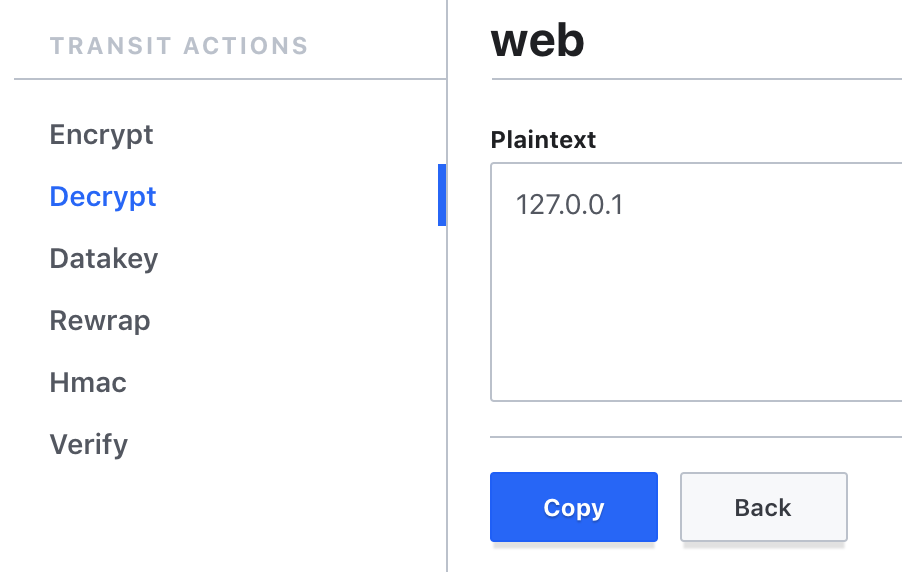
Task: Switch to the Datakey action
Action: (104, 258)
